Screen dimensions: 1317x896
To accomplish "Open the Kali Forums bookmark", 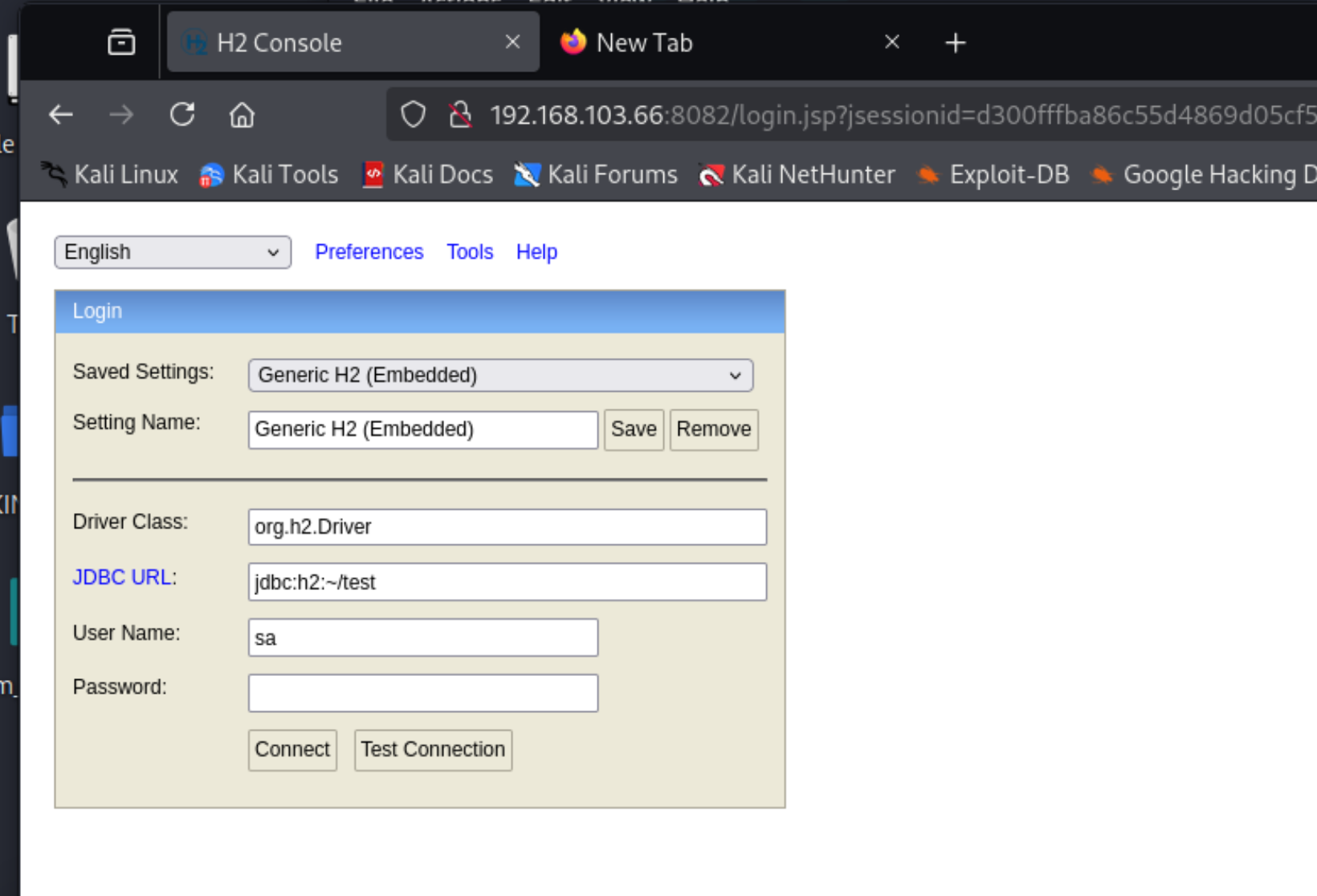I will click(596, 174).
